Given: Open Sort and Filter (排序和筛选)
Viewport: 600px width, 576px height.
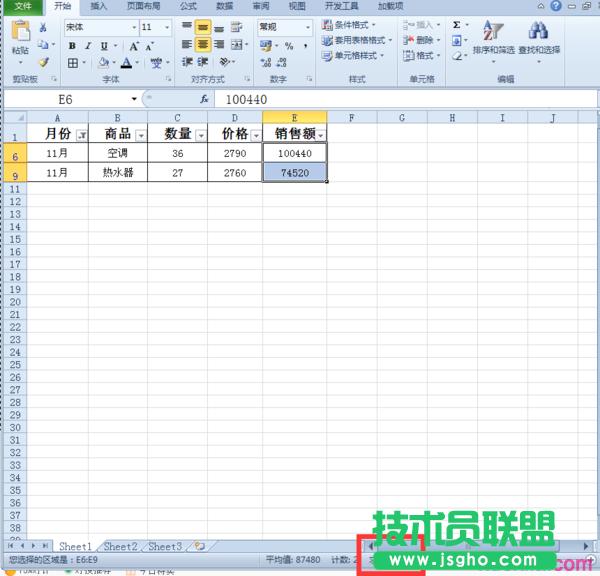Looking at the screenshot, I should tap(495, 38).
